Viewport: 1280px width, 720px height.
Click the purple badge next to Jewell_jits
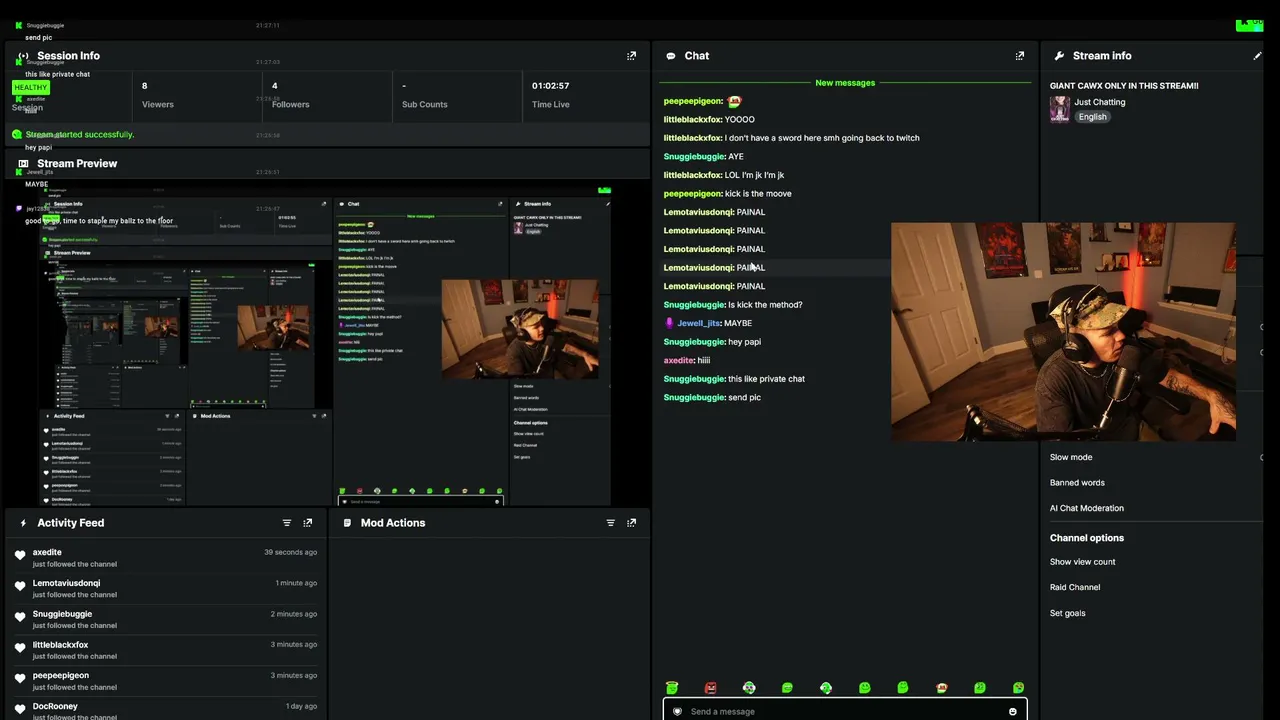point(670,323)
